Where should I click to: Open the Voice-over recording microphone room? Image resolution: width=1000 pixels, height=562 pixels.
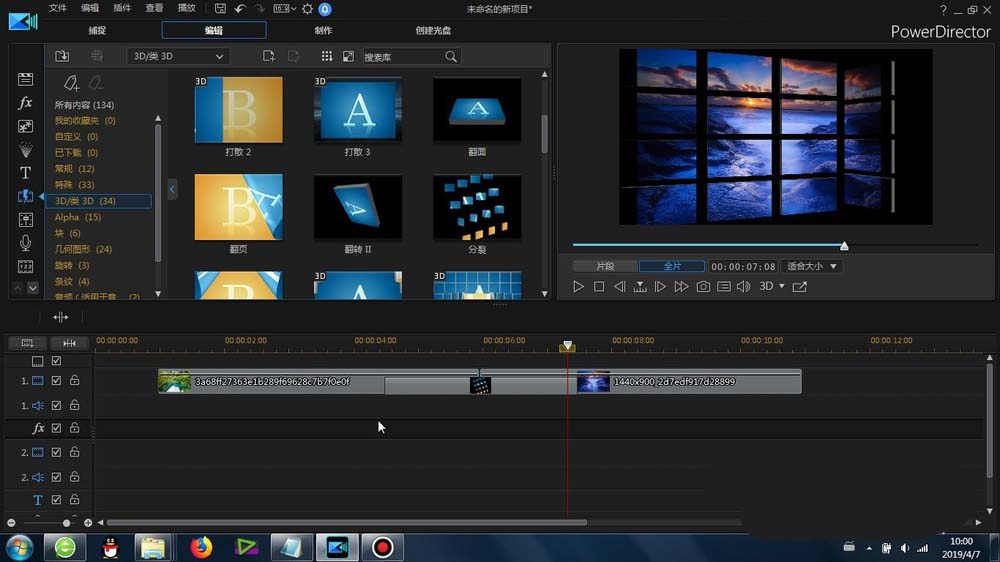[26, 243]
